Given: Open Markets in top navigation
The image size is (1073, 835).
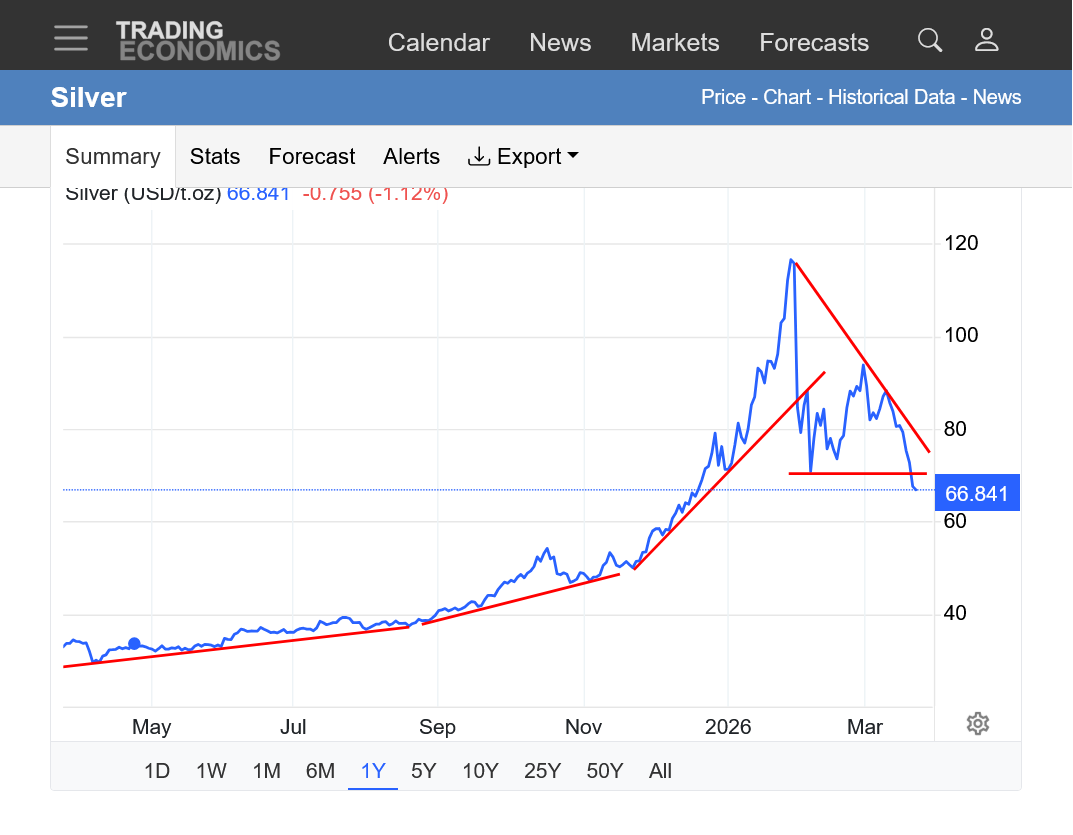Looking at the screenshot, I should tap(675, 43).
